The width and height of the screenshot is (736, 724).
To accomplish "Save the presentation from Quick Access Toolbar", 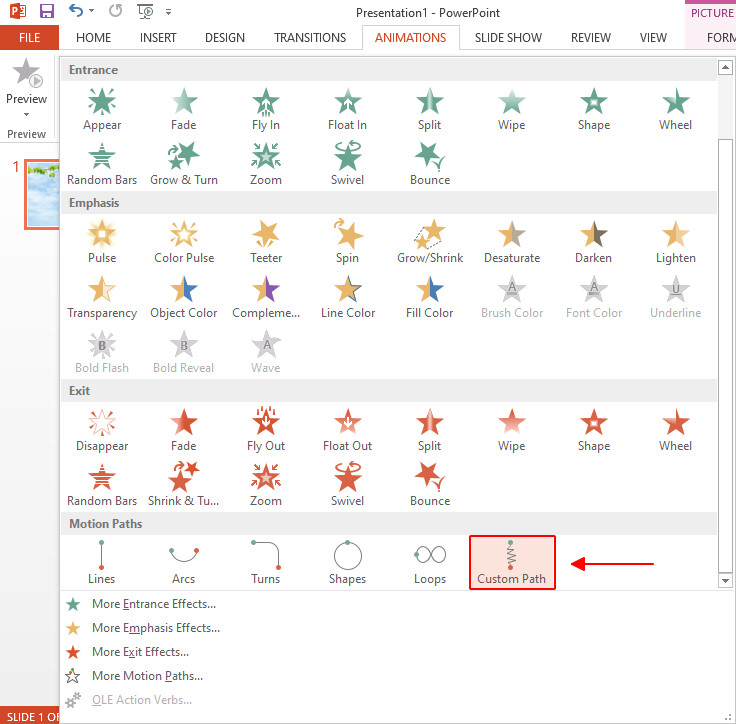I will point(46,11).
